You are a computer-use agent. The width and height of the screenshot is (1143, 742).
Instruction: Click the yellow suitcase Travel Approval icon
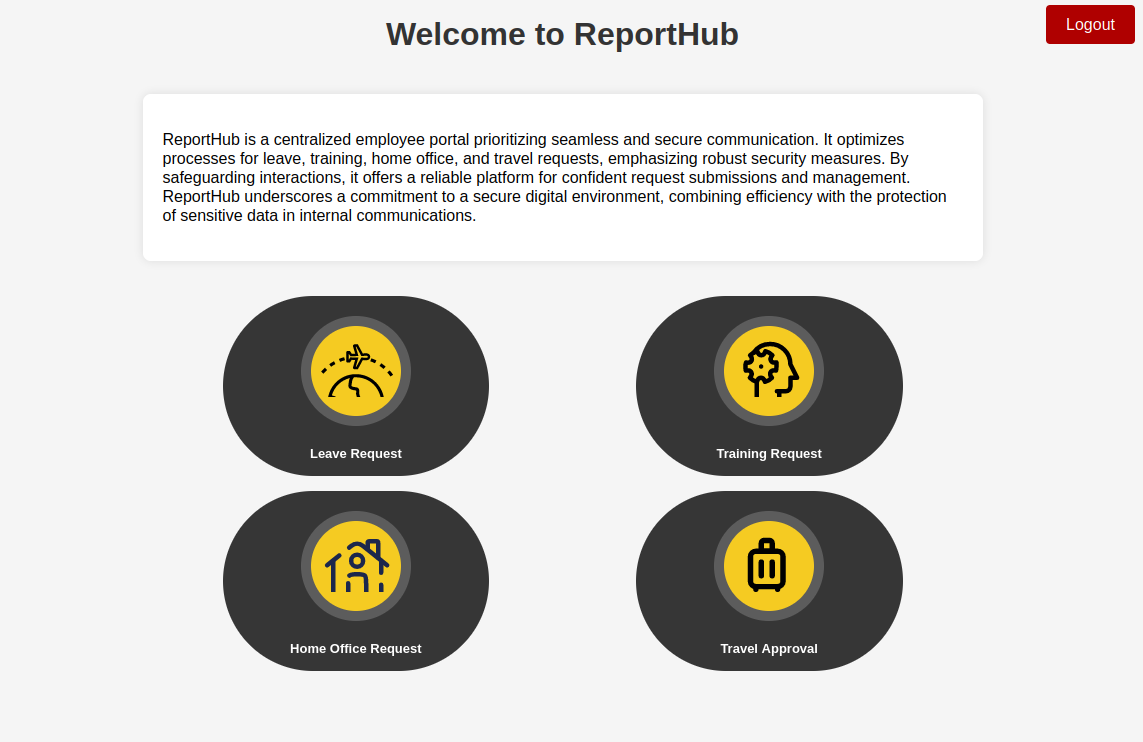(769, 566)
